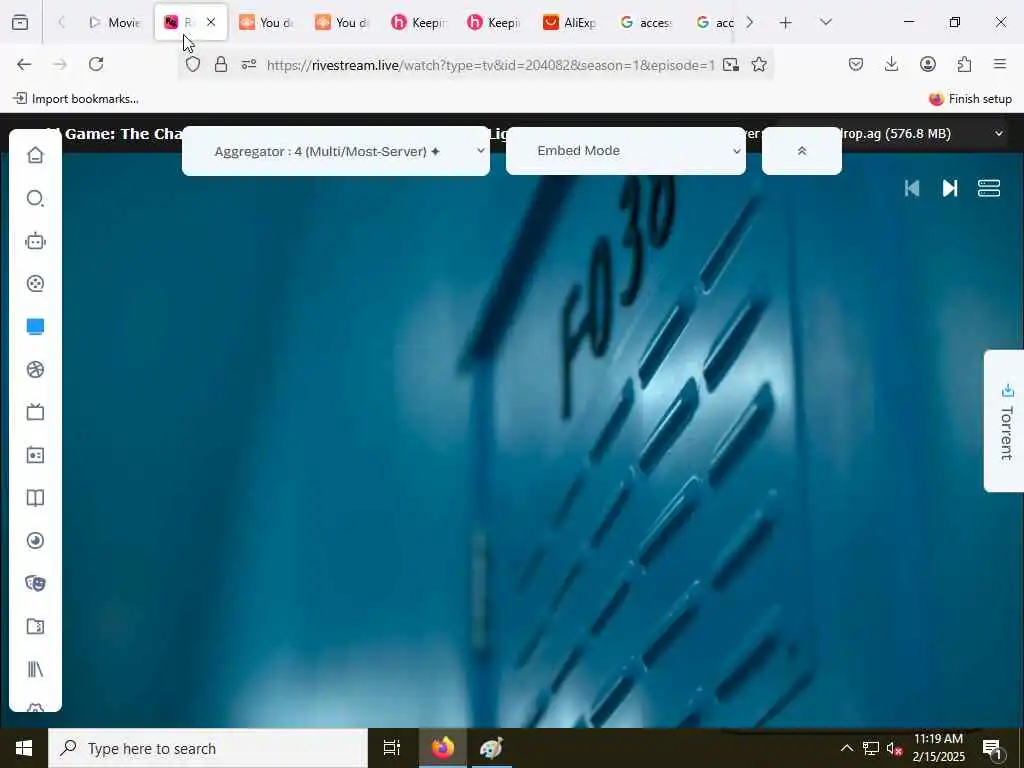
Task: Open the Home icon in sidebar
Action: (x=35, y=155)
